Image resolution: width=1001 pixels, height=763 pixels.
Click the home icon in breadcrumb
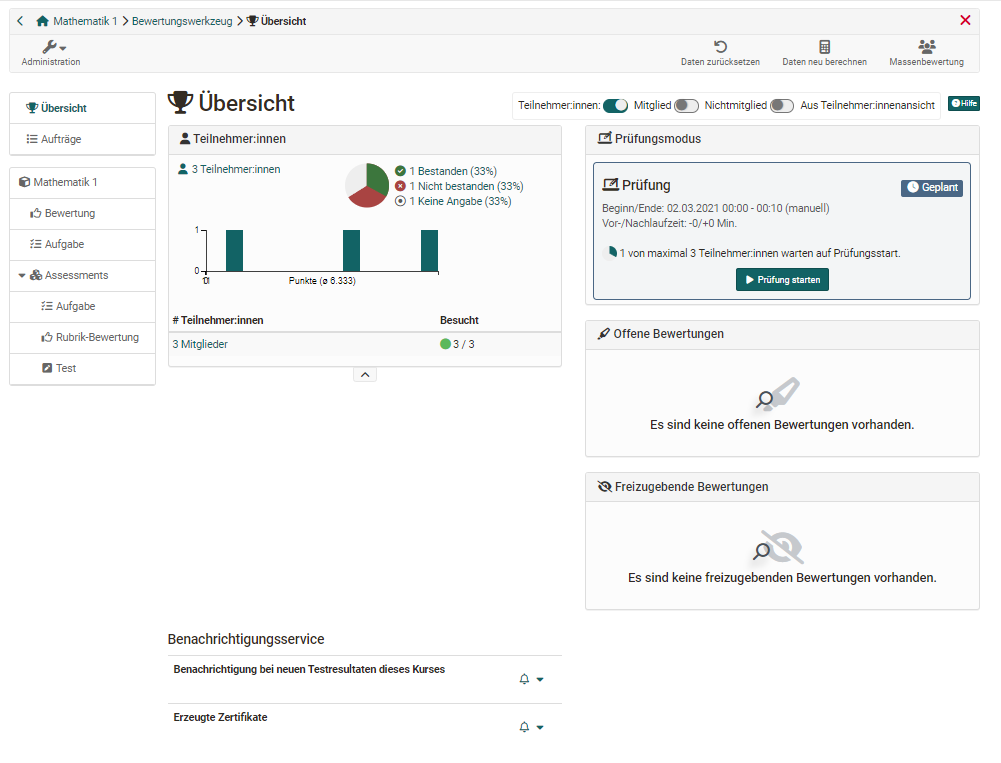pos(42,21)
